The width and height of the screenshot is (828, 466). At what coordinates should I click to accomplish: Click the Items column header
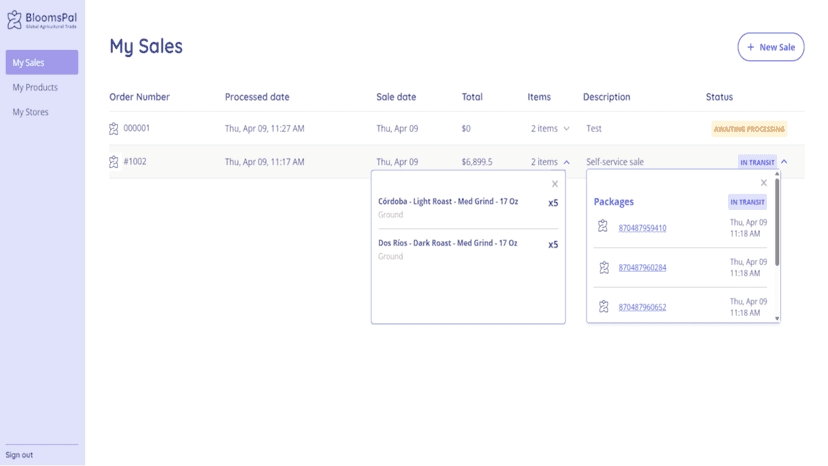coord(539,97)
